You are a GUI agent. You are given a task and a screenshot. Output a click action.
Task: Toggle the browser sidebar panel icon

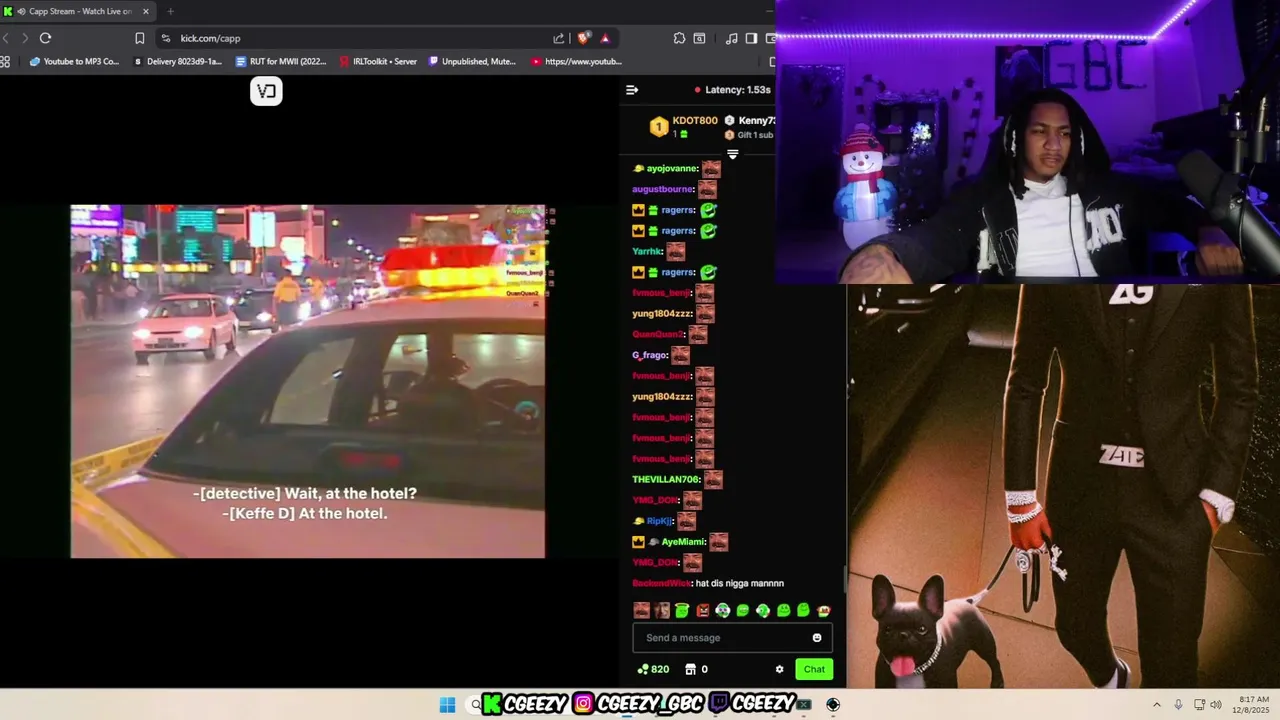(751, 38)
